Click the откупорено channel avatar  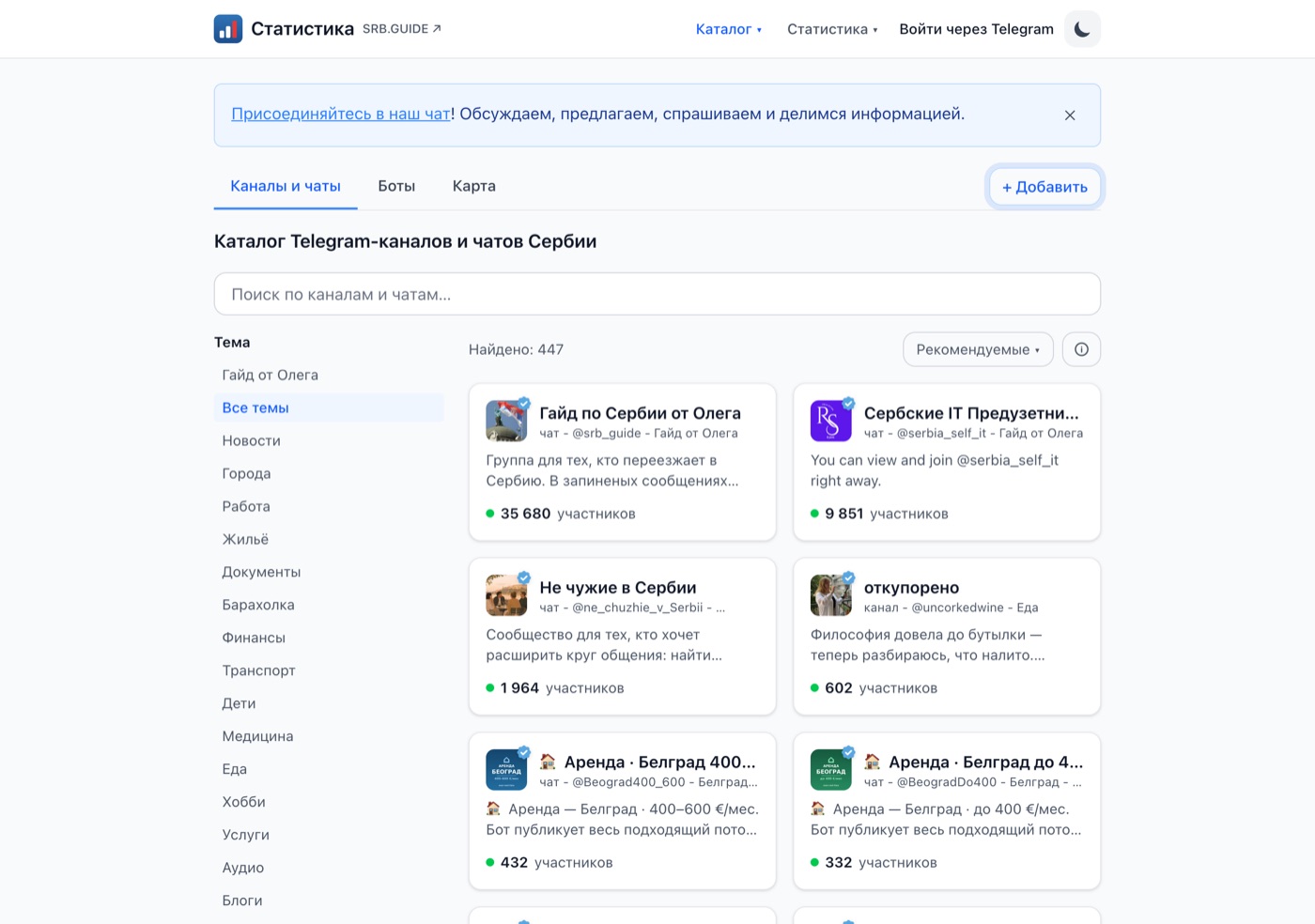[x=831, y=595]
